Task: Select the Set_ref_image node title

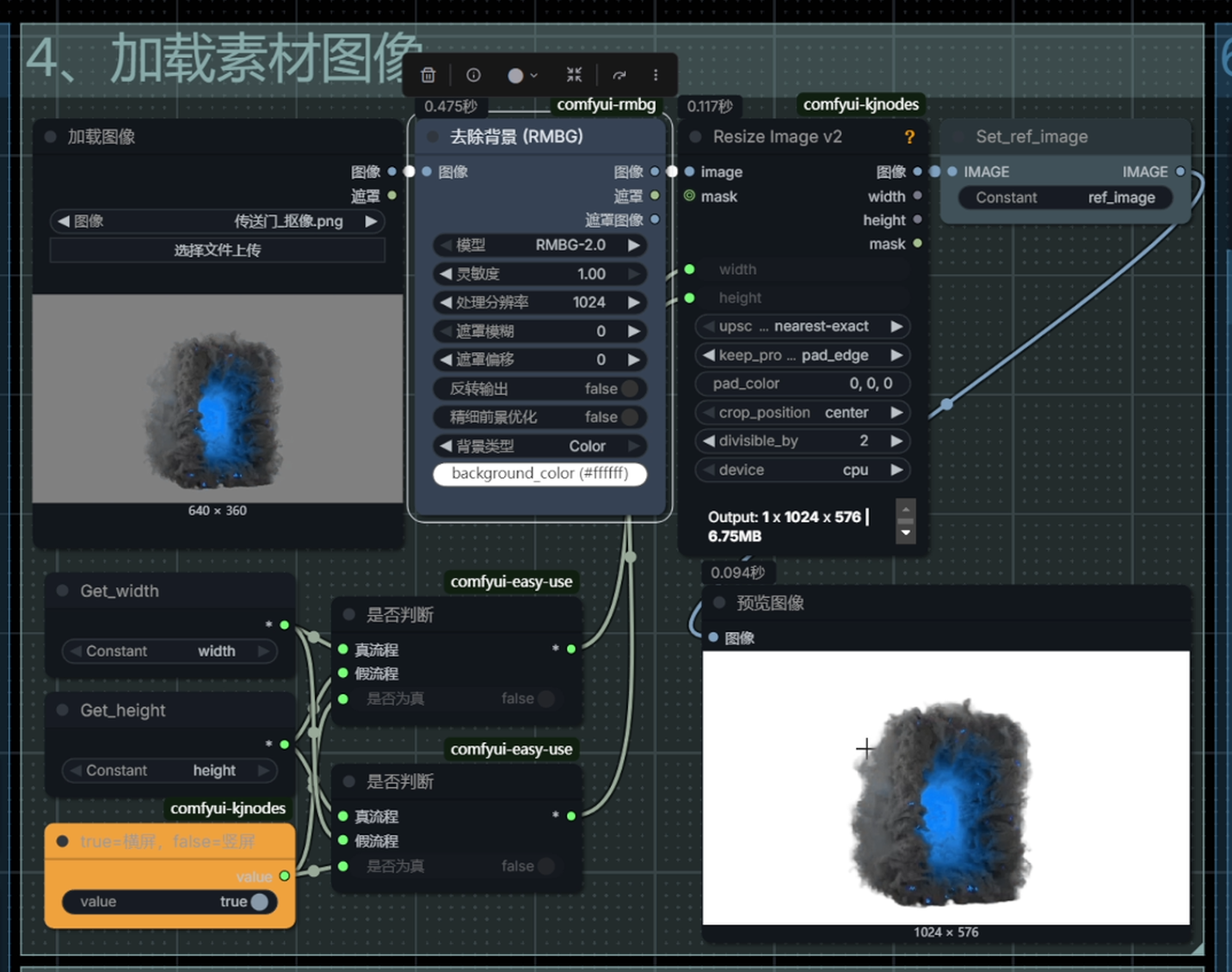Action: click(1032, 137)
